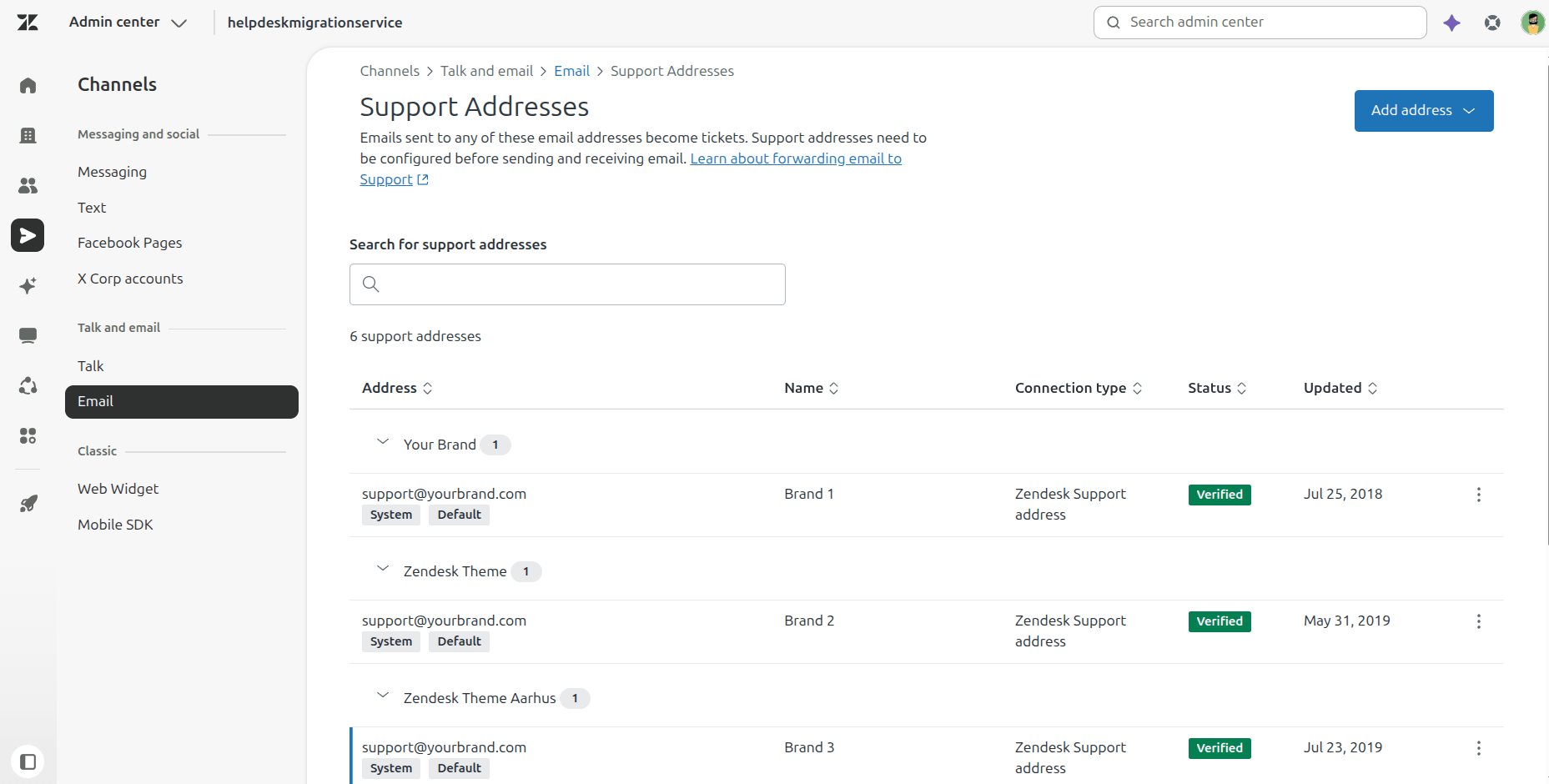
Task: Focus the support addresses search field
Action: pos(567,284)
